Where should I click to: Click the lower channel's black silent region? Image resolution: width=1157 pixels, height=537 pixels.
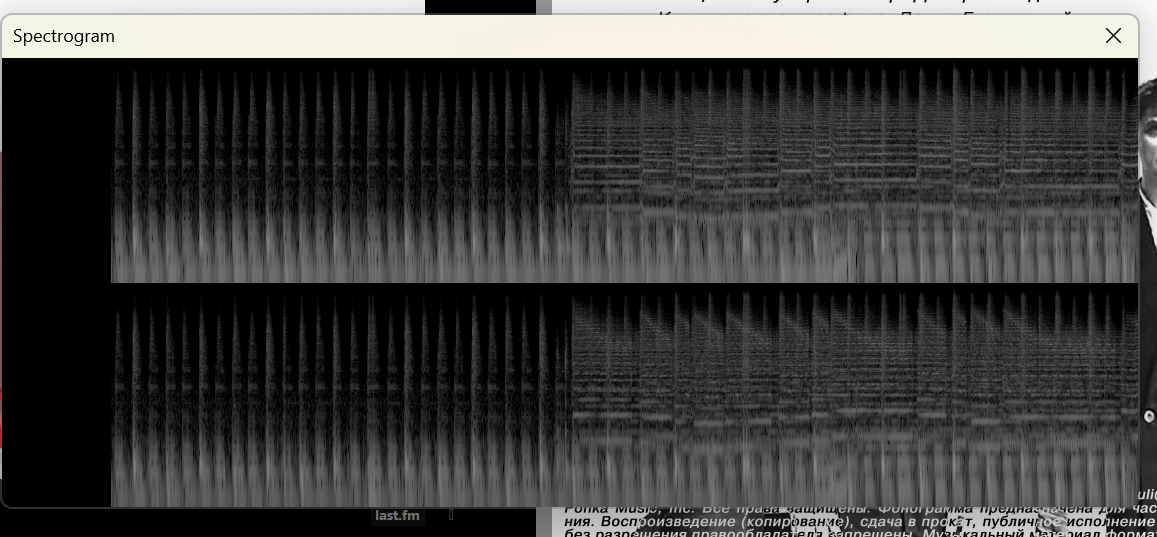tap(56, 395)
